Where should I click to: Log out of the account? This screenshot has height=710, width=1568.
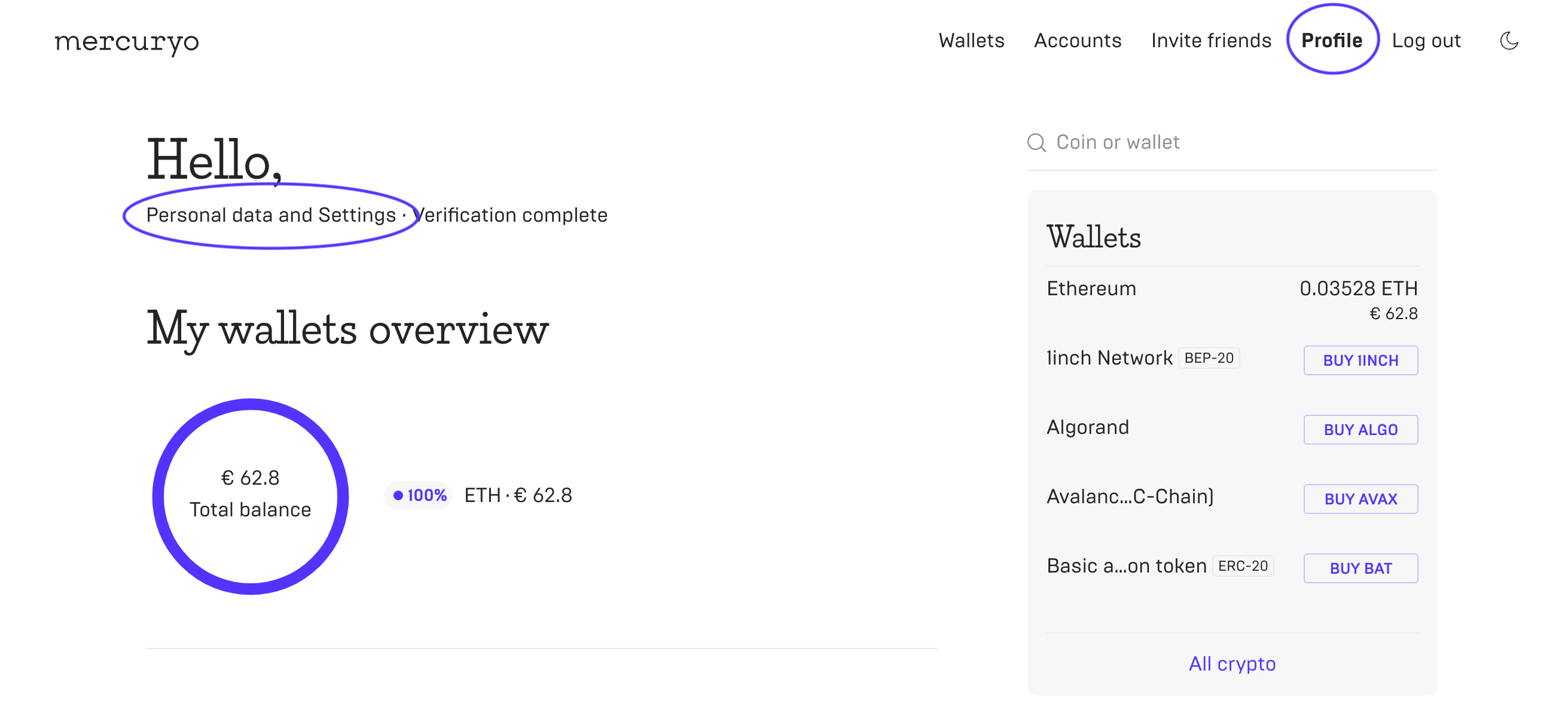1426,41
